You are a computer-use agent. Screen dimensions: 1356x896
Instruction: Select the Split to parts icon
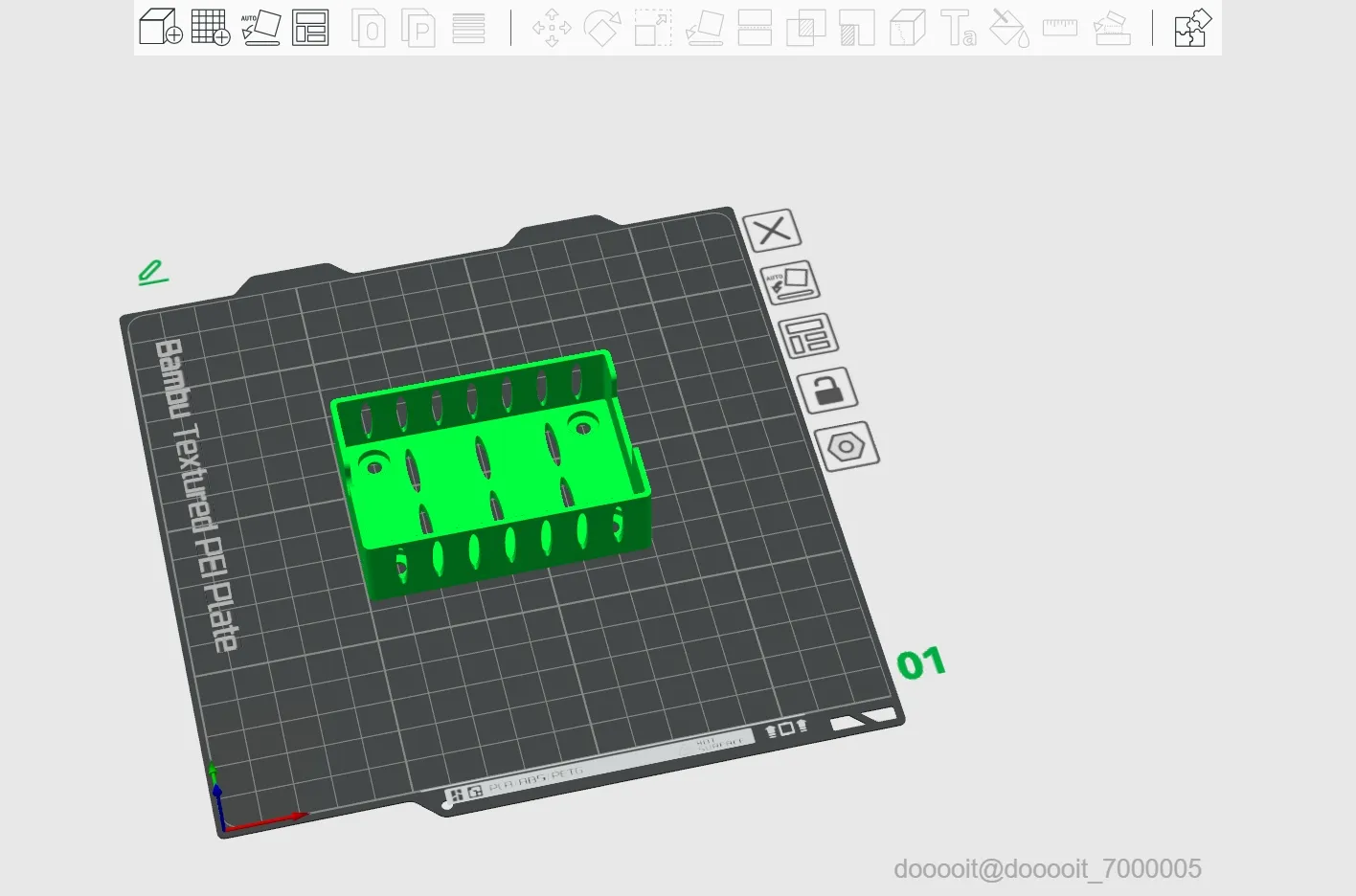tap(418, 28)
